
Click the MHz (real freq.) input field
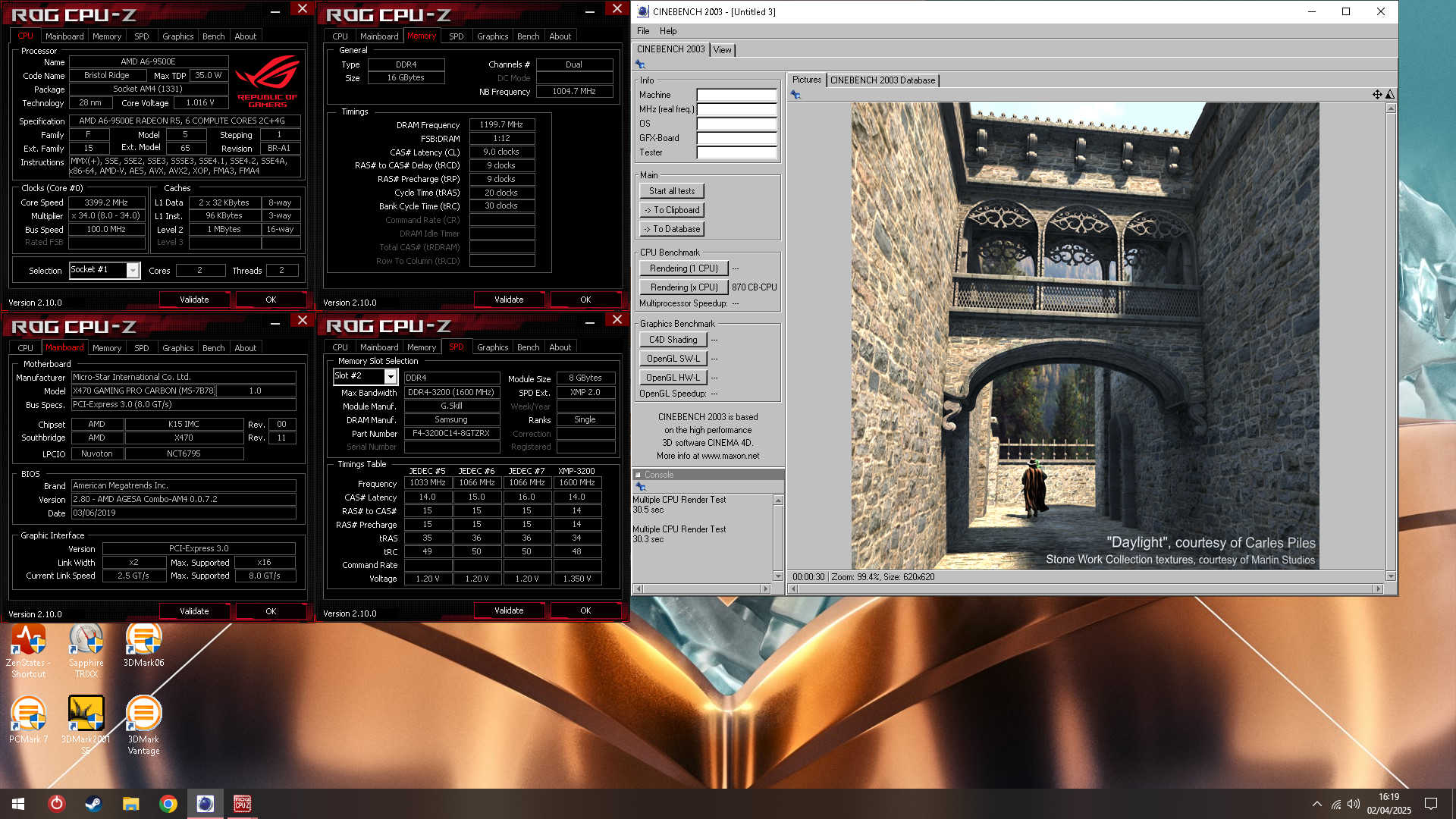tap(736, 110)
